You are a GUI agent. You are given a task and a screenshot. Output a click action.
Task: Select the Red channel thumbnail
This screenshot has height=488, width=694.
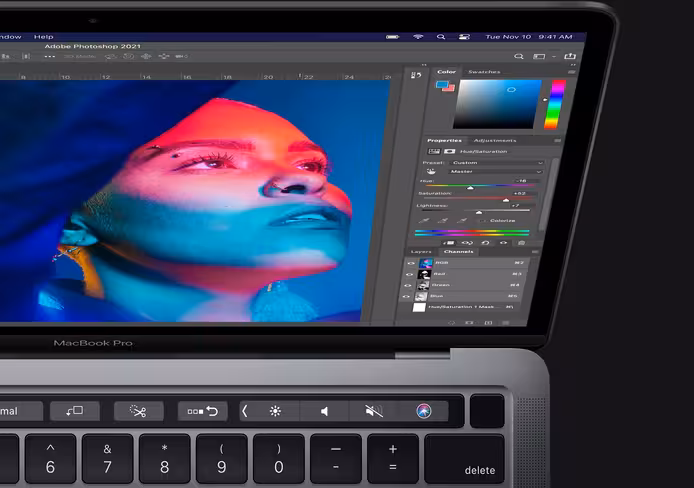tap(424, 274)
